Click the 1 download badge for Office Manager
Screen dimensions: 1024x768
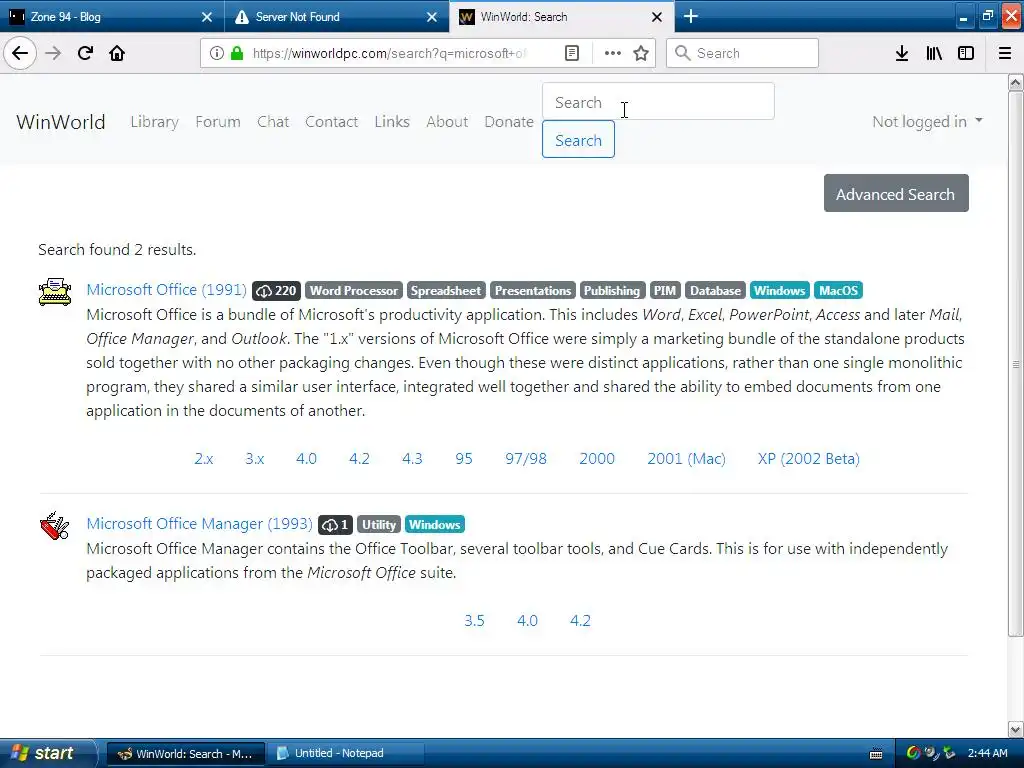pos(335,524)
